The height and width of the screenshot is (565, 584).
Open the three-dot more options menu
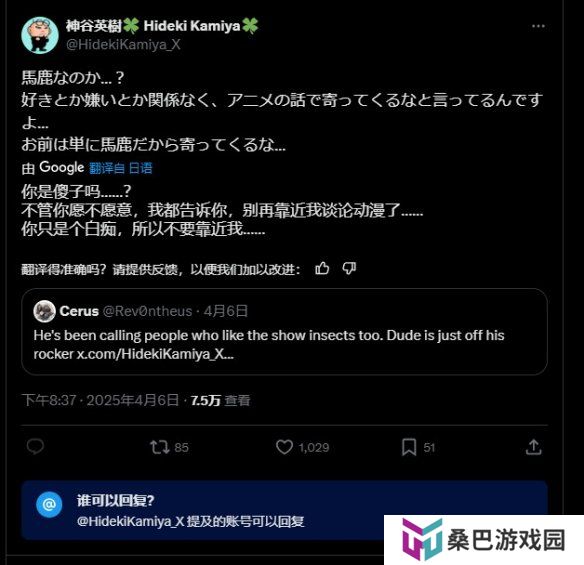point(538,26)
